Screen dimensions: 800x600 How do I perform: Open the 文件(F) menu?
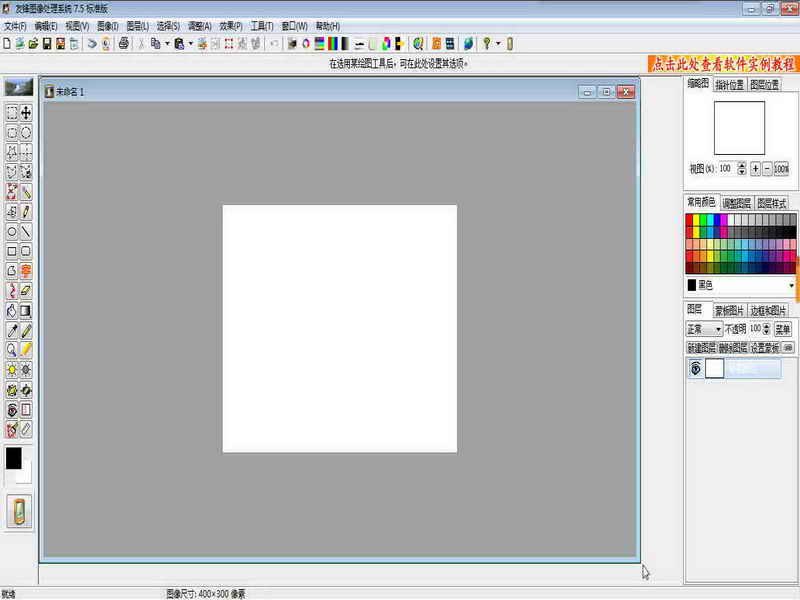[x=15, y=26]
